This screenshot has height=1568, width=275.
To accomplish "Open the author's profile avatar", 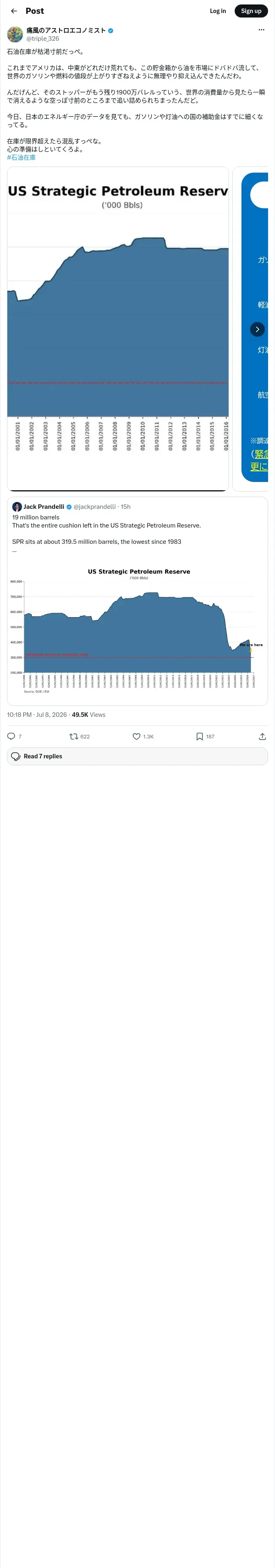I will tap(15, 34).
